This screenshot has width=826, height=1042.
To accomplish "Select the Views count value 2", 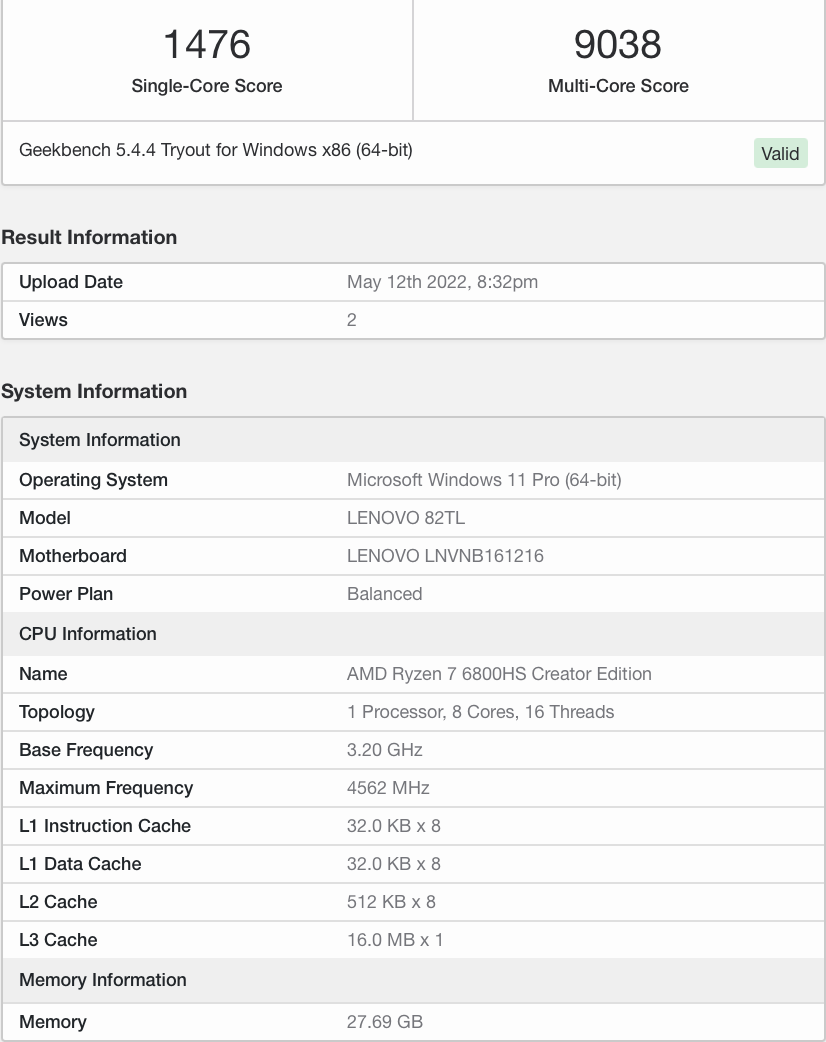I will [352, 320].
